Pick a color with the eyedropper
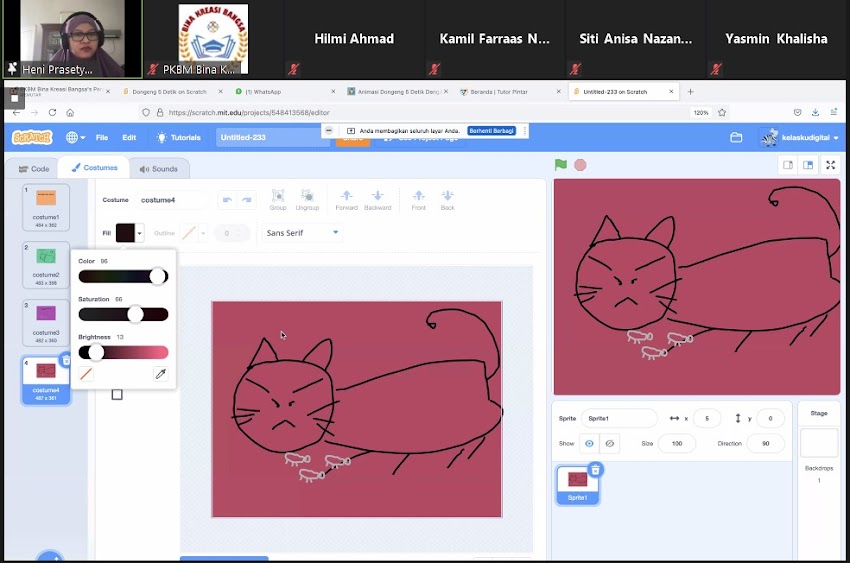Viewport: 850px width, 563px height. point(160,373)
